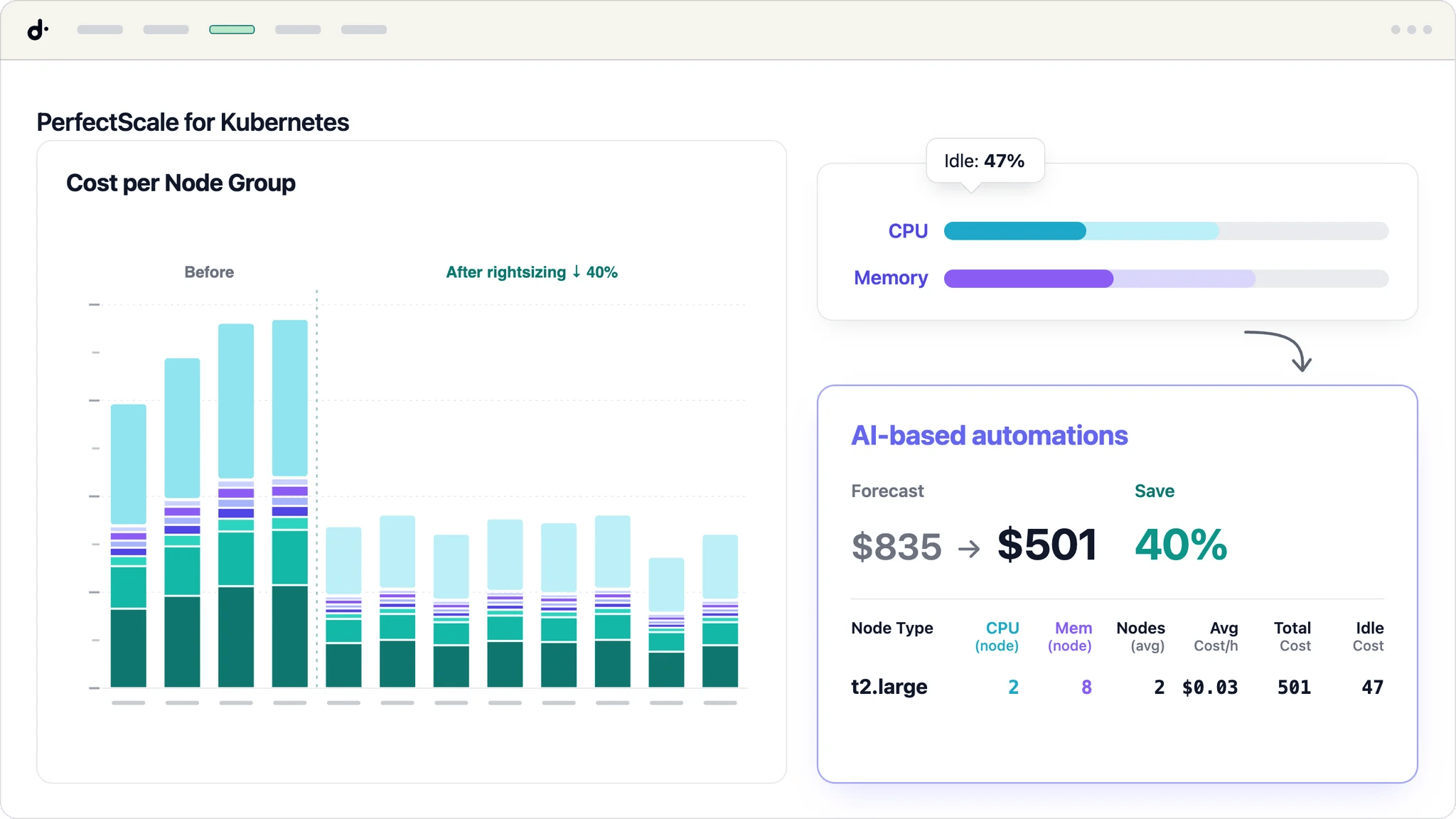This screenshot has width=1456, height=819.
Task: Click the '40%' save value
Action: [x=1181, y=545]
